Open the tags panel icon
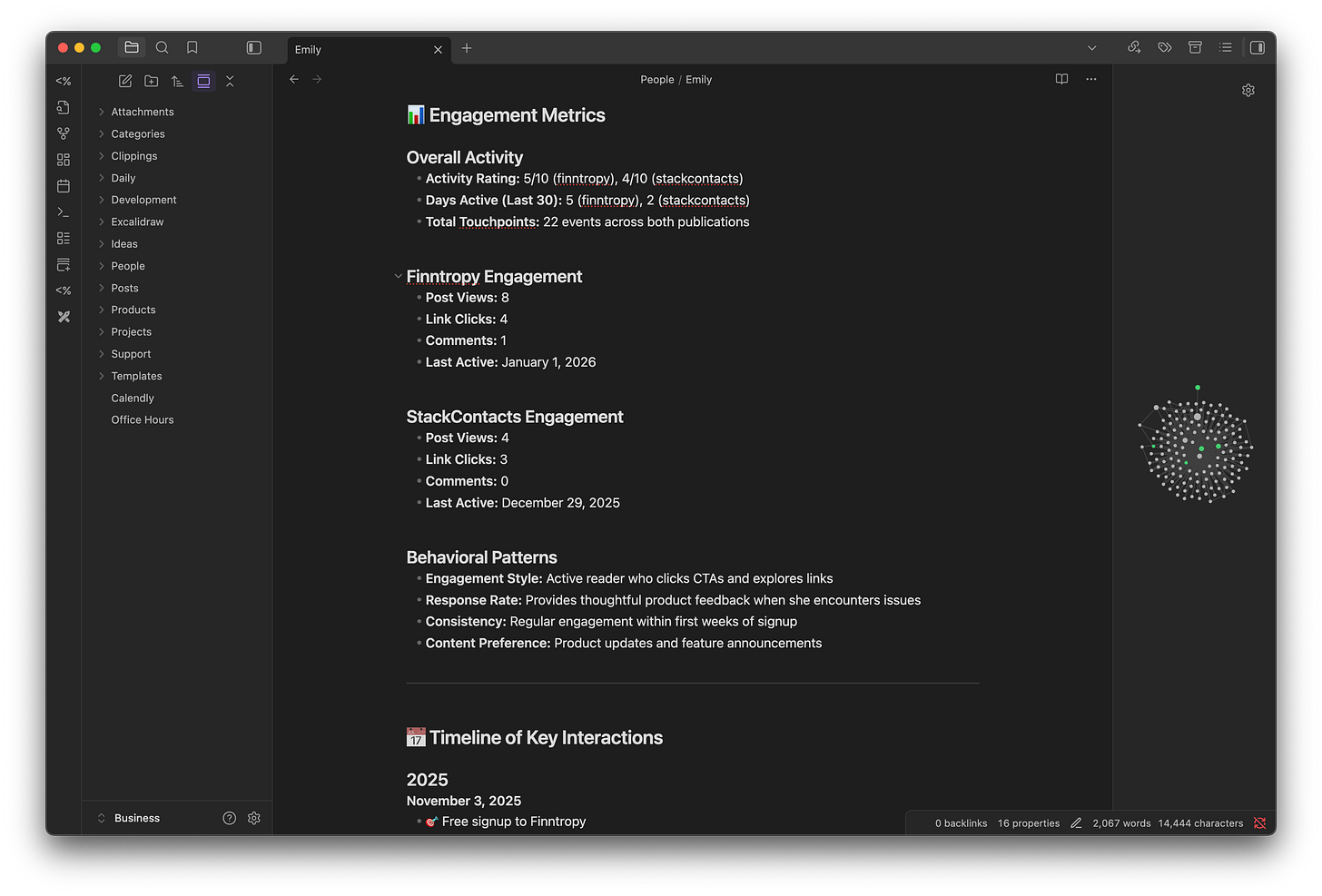Image resolution: width=1322 pixels, height=896 pixels. (1165, 47)
